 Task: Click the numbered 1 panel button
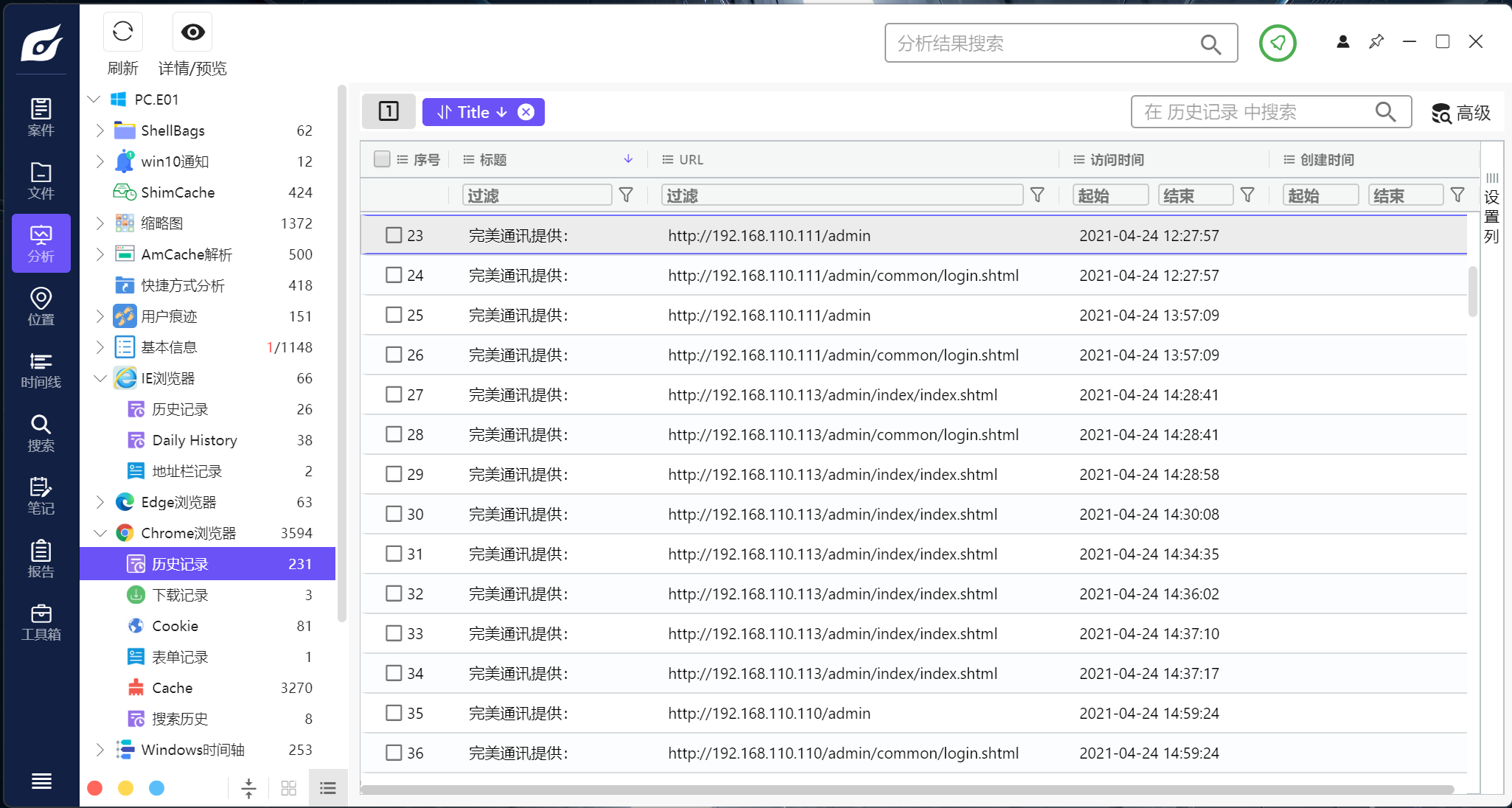pos(389,111)
